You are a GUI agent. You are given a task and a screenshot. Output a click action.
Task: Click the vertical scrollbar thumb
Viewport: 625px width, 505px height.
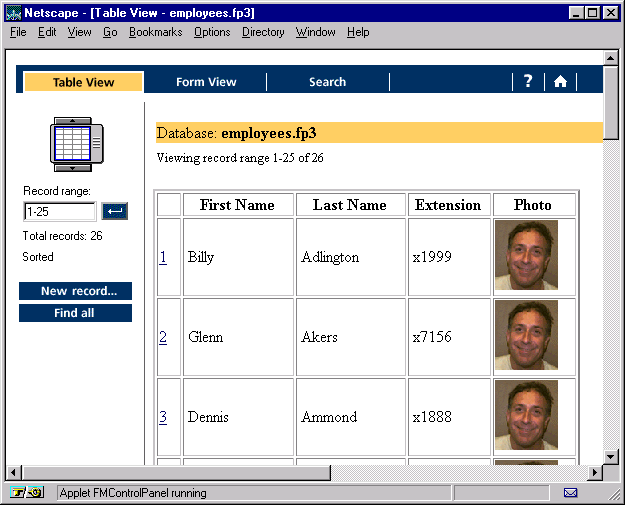coord(610,102)
